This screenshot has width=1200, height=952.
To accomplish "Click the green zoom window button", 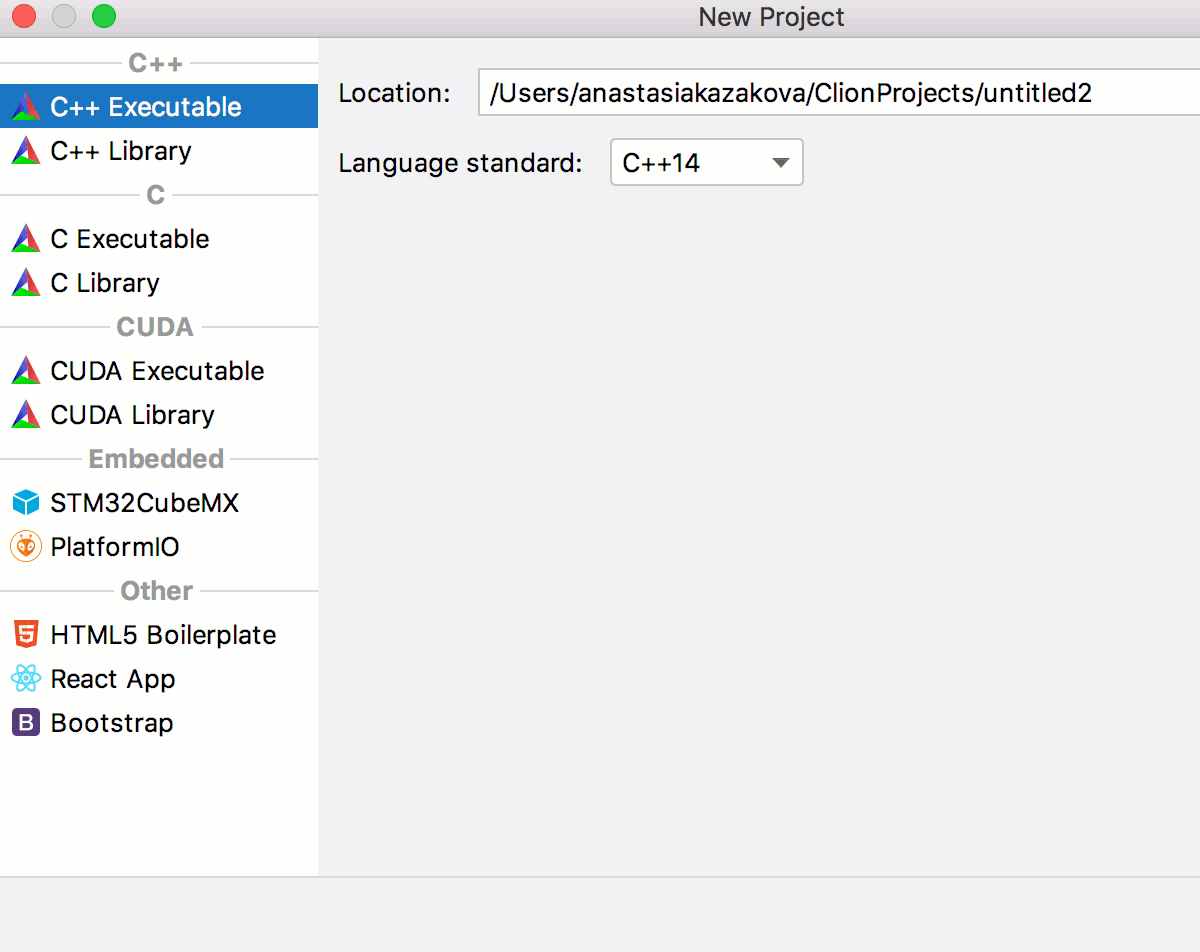I will pyautogui.click(x=103, y=16).
